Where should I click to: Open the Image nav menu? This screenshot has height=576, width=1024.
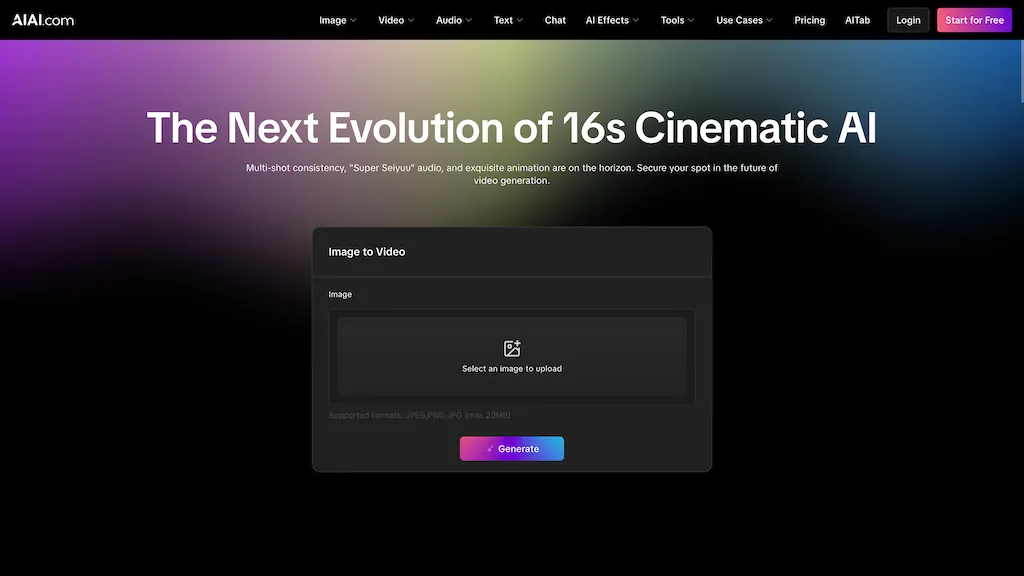point(338,20)
